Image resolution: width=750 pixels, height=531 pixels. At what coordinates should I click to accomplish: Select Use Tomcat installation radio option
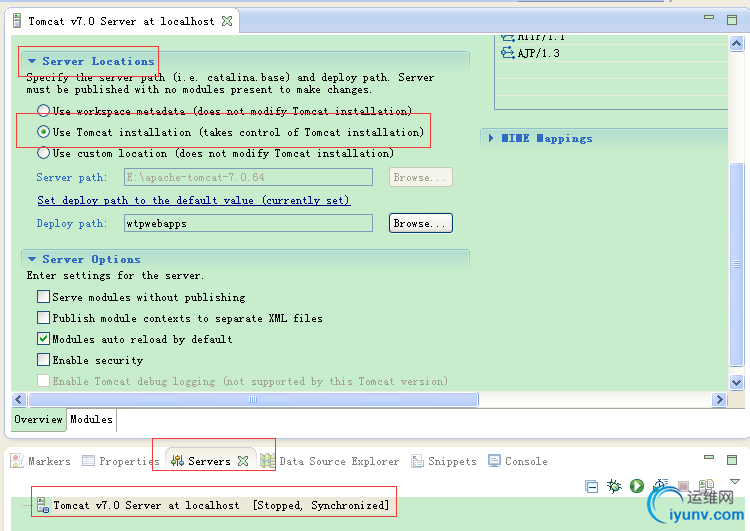[x=44, y=132]
